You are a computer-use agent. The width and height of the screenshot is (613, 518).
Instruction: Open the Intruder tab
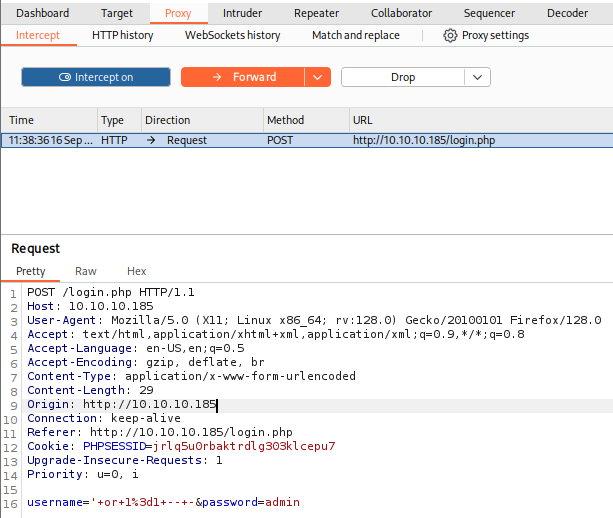point(242,13)
